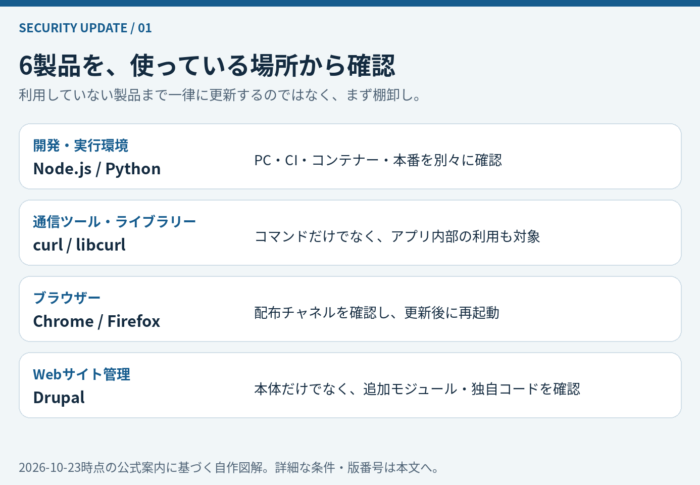This screenshot has width=700, height=485.
Task: Select the headline '6製品を、使っている場所から確認'
Action: pyautogui.click(x=207, y=66)
